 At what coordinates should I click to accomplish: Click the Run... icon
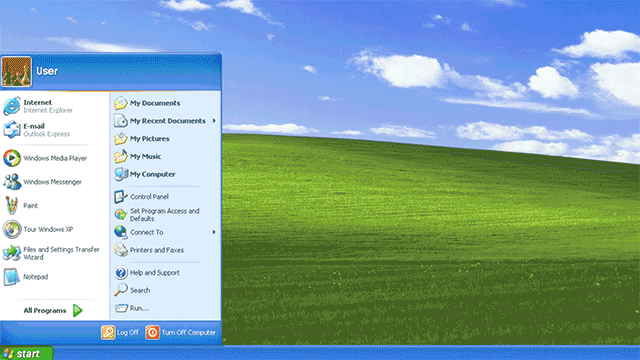(121, 308)
